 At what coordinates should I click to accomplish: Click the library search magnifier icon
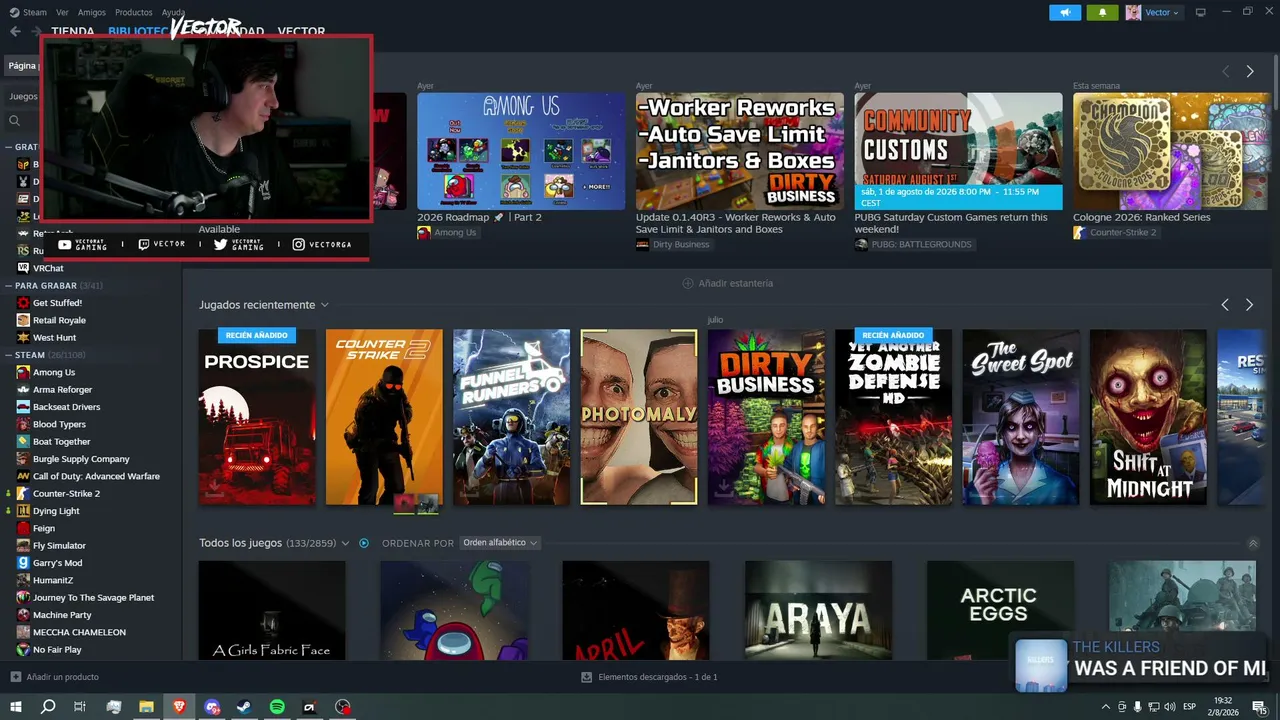tap(14, 120)
